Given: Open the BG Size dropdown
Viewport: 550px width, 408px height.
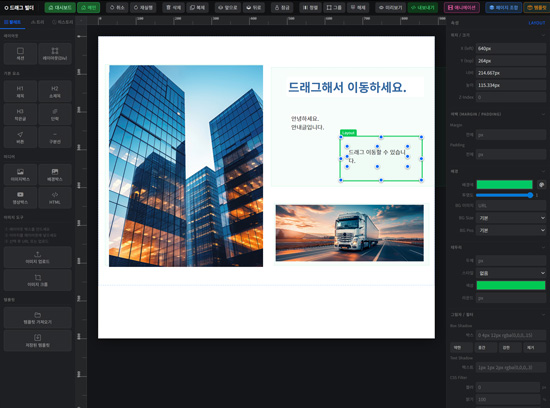Looking at the screenshot, I should (511, 218).
